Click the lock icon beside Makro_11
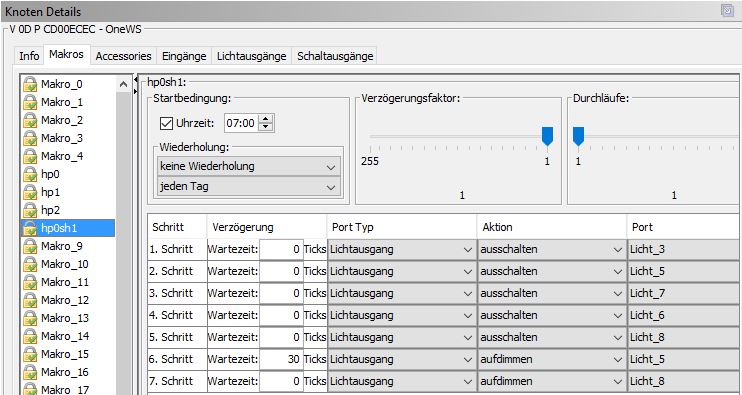The width and height of the screenshot is (742, 395). (x=30, y=282)
